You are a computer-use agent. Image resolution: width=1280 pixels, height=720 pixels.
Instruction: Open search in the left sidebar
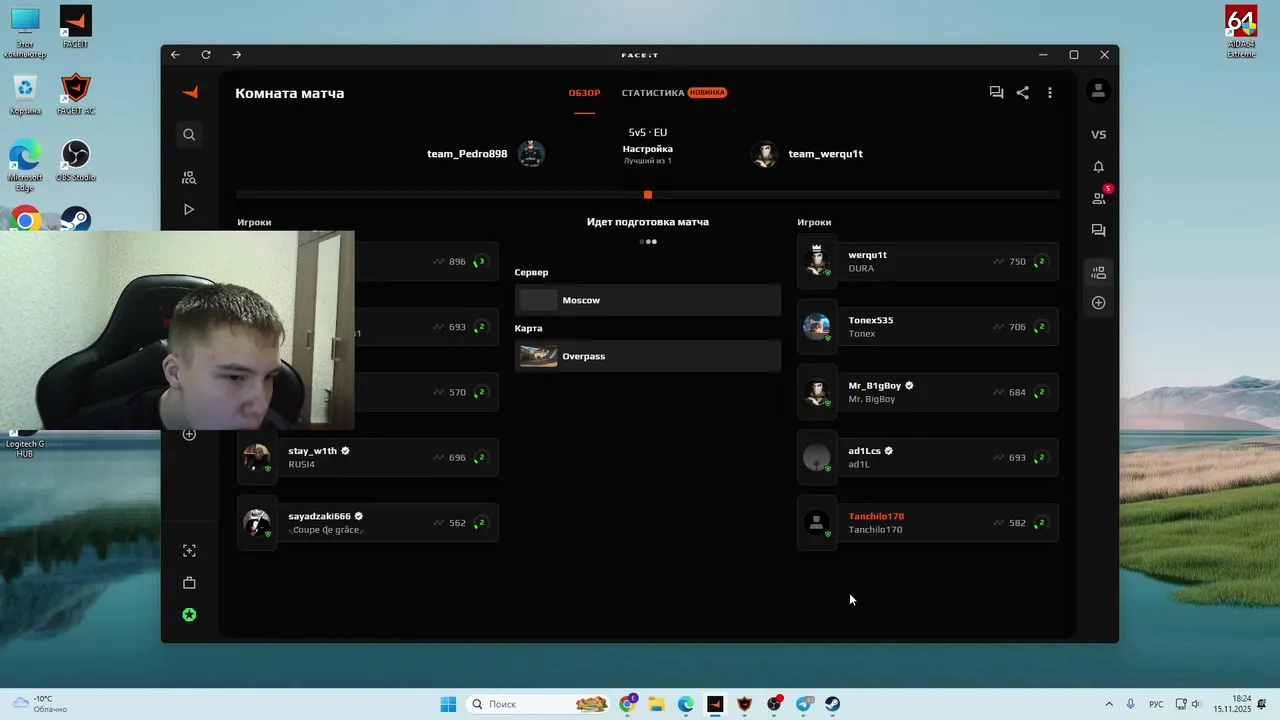point(189,134)
